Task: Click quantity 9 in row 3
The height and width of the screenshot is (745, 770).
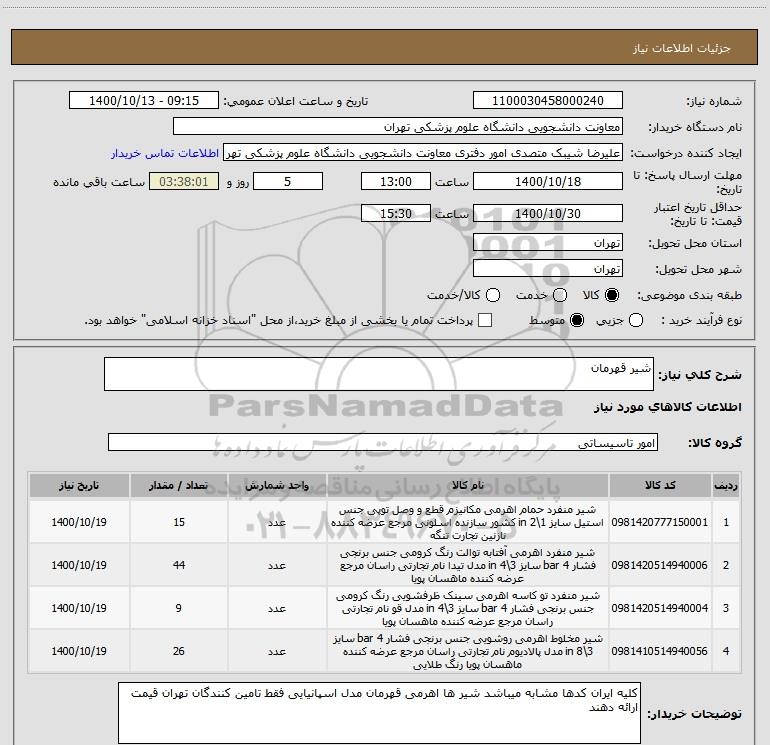Action: pos(179,608)
